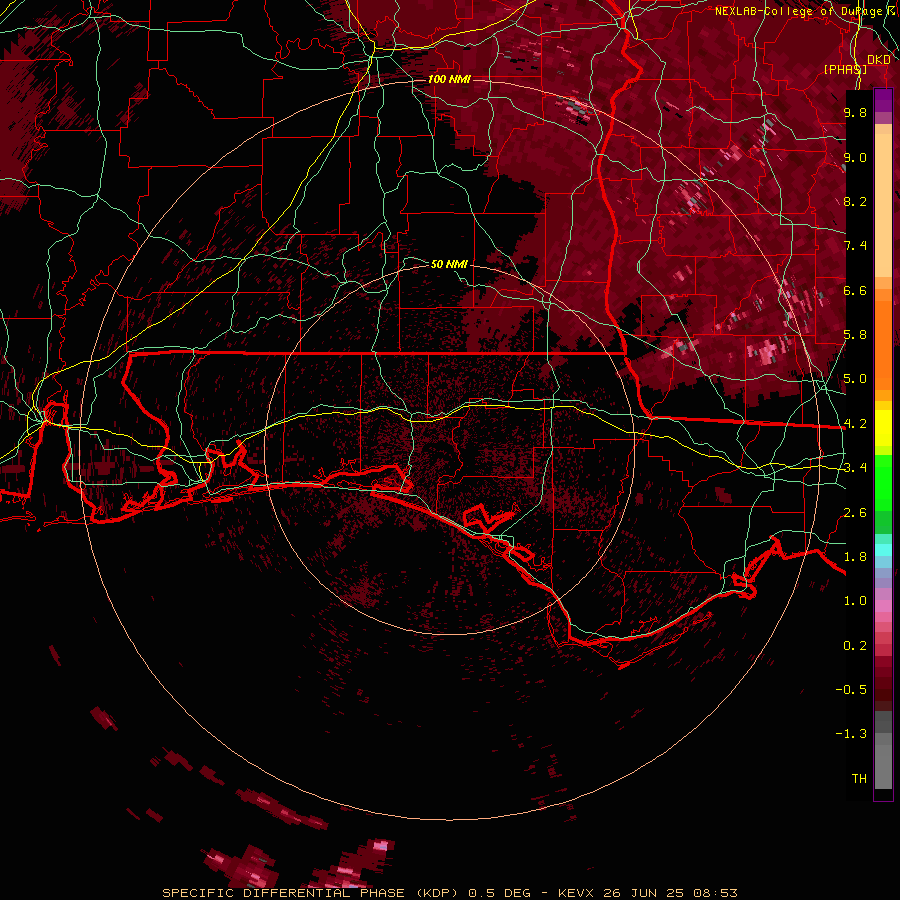The height and width of the screenshot is (900, 900).
Task: Click the 0.2 legend value
Action: (855, 646)
